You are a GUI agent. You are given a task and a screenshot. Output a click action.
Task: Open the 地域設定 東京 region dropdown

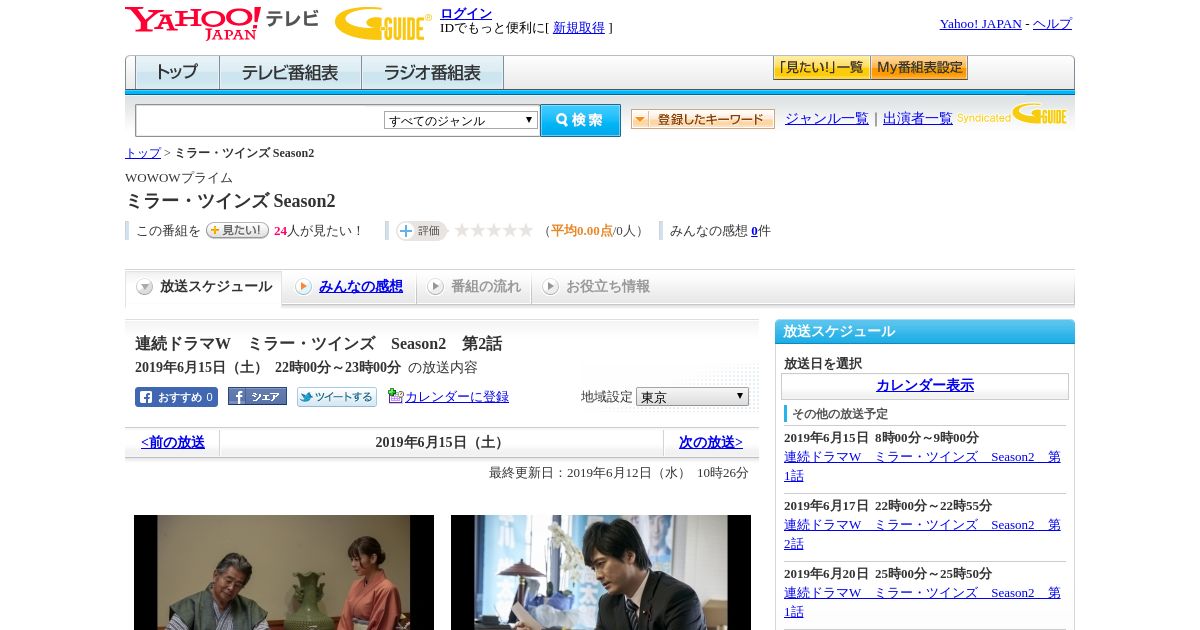click(x=692, y=397)
